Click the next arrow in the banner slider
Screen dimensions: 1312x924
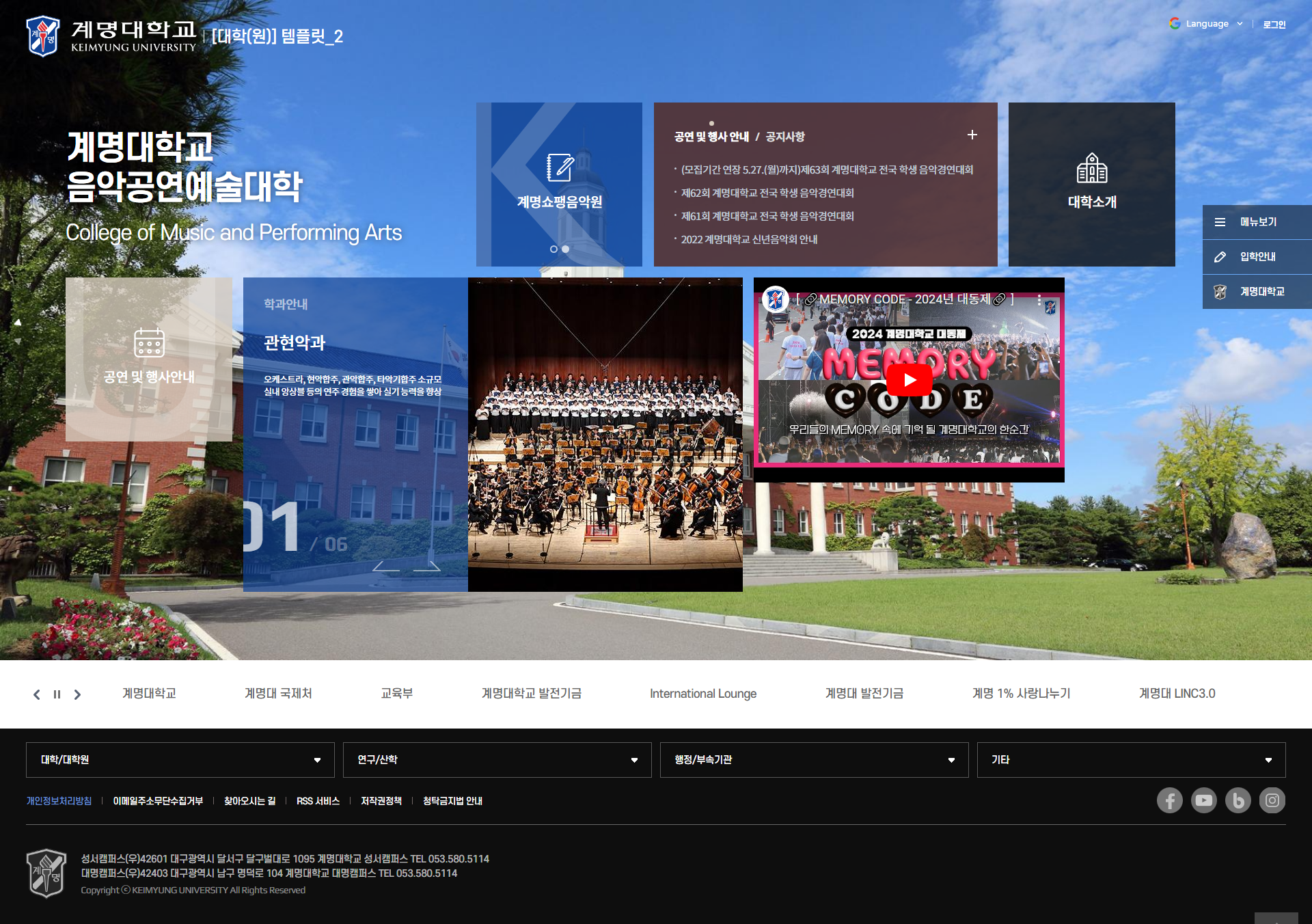77,694
